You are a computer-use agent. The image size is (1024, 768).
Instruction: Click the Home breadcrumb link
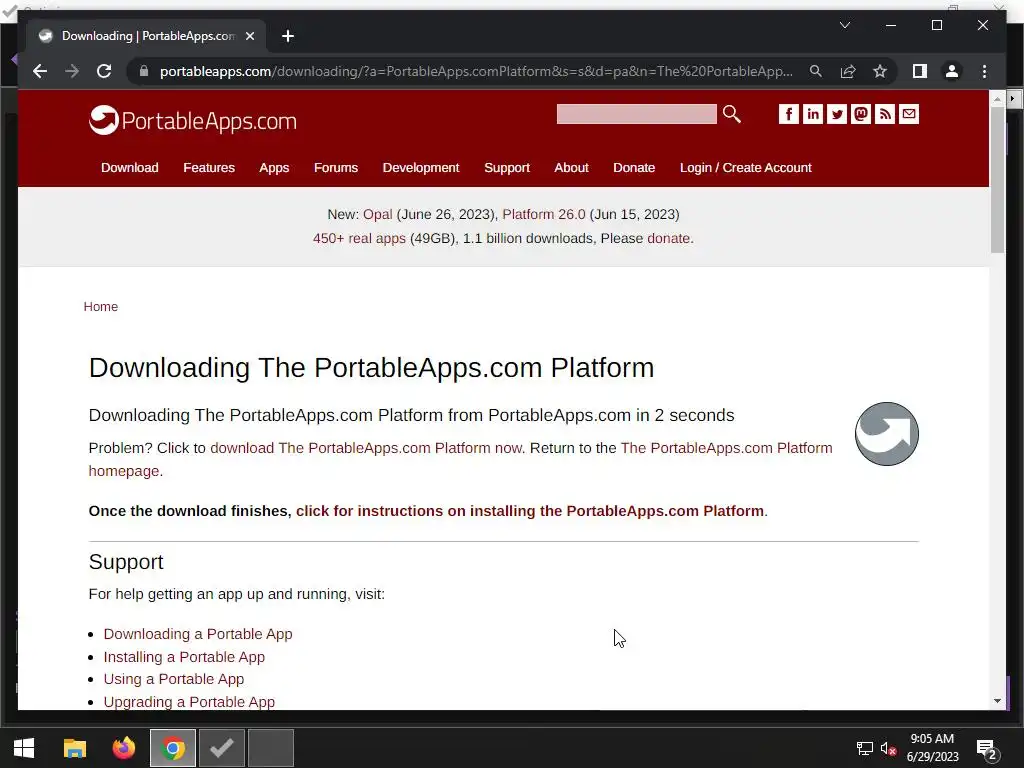pyautogui.click(x=101, y=307)
